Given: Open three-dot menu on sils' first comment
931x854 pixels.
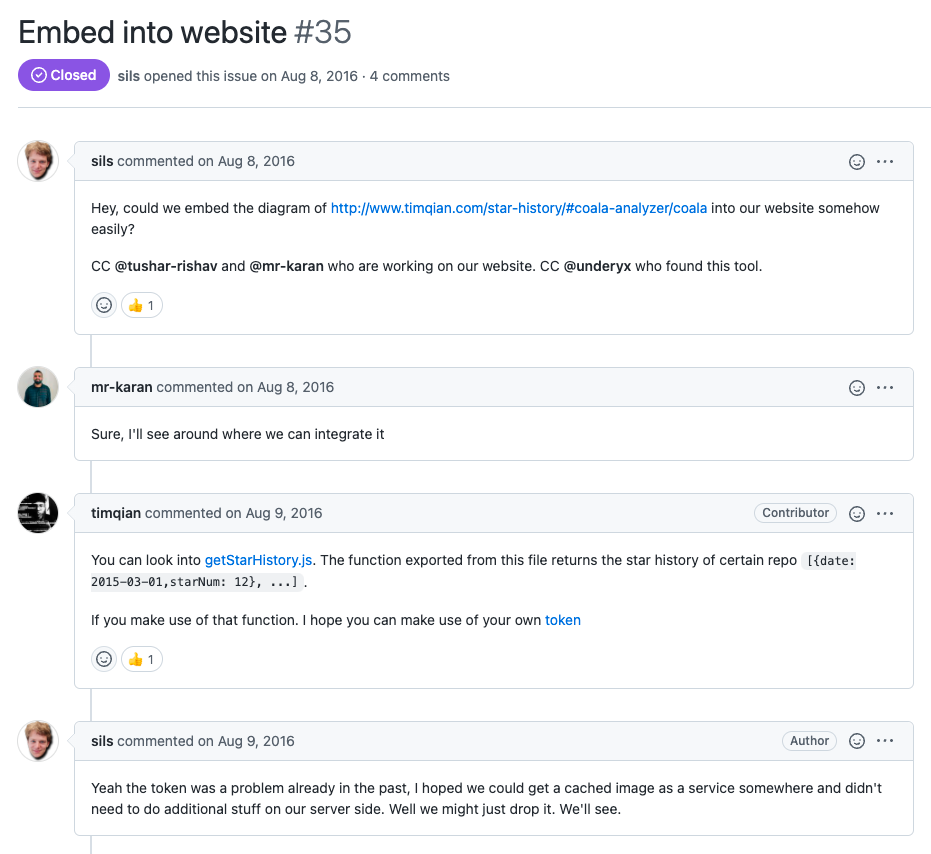Looking at the screenshot, I should click(x=885, y=162).
